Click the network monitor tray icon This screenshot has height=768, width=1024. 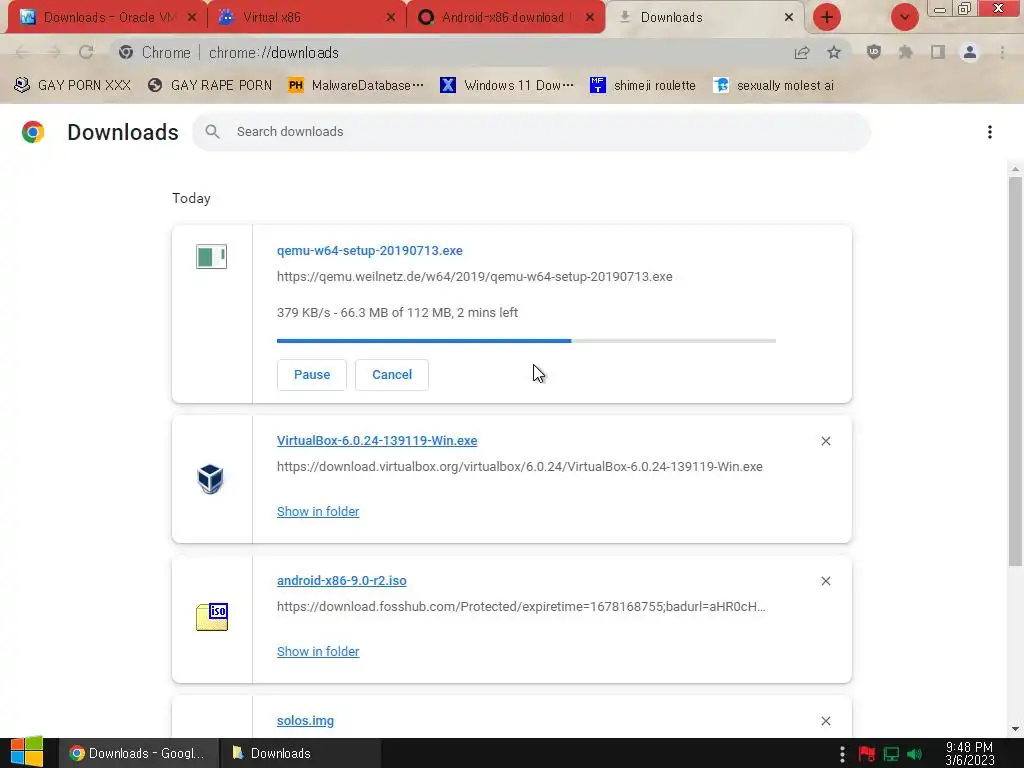click(891, 754)
